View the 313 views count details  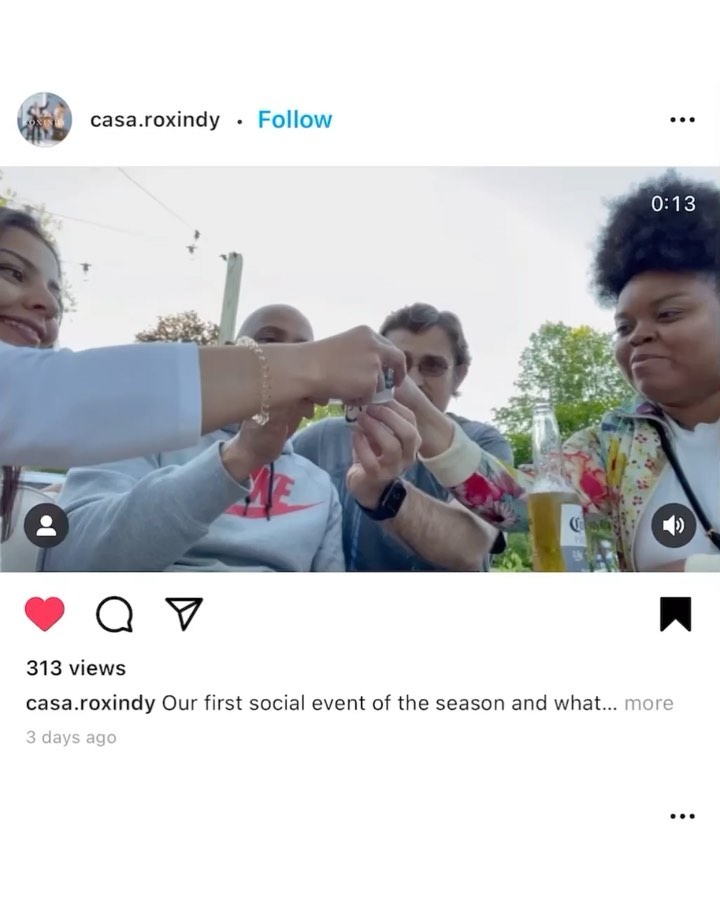click(76, 668)
